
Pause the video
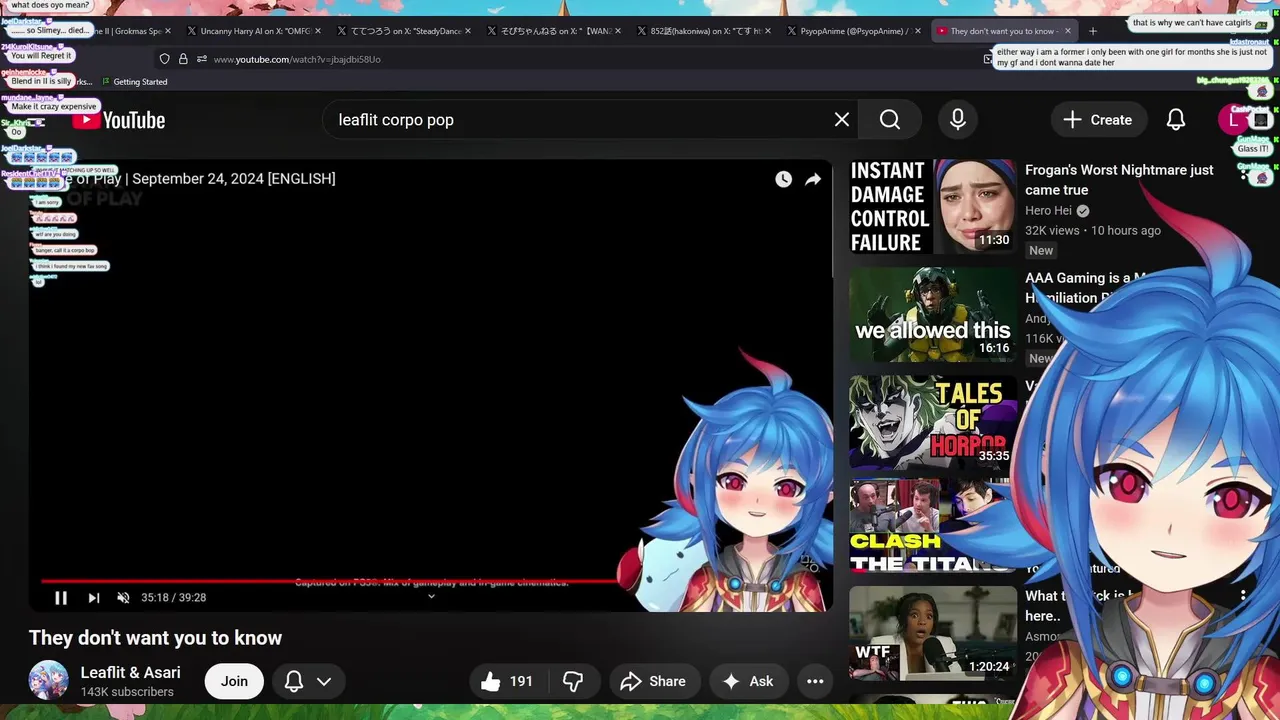click(61, 598)
